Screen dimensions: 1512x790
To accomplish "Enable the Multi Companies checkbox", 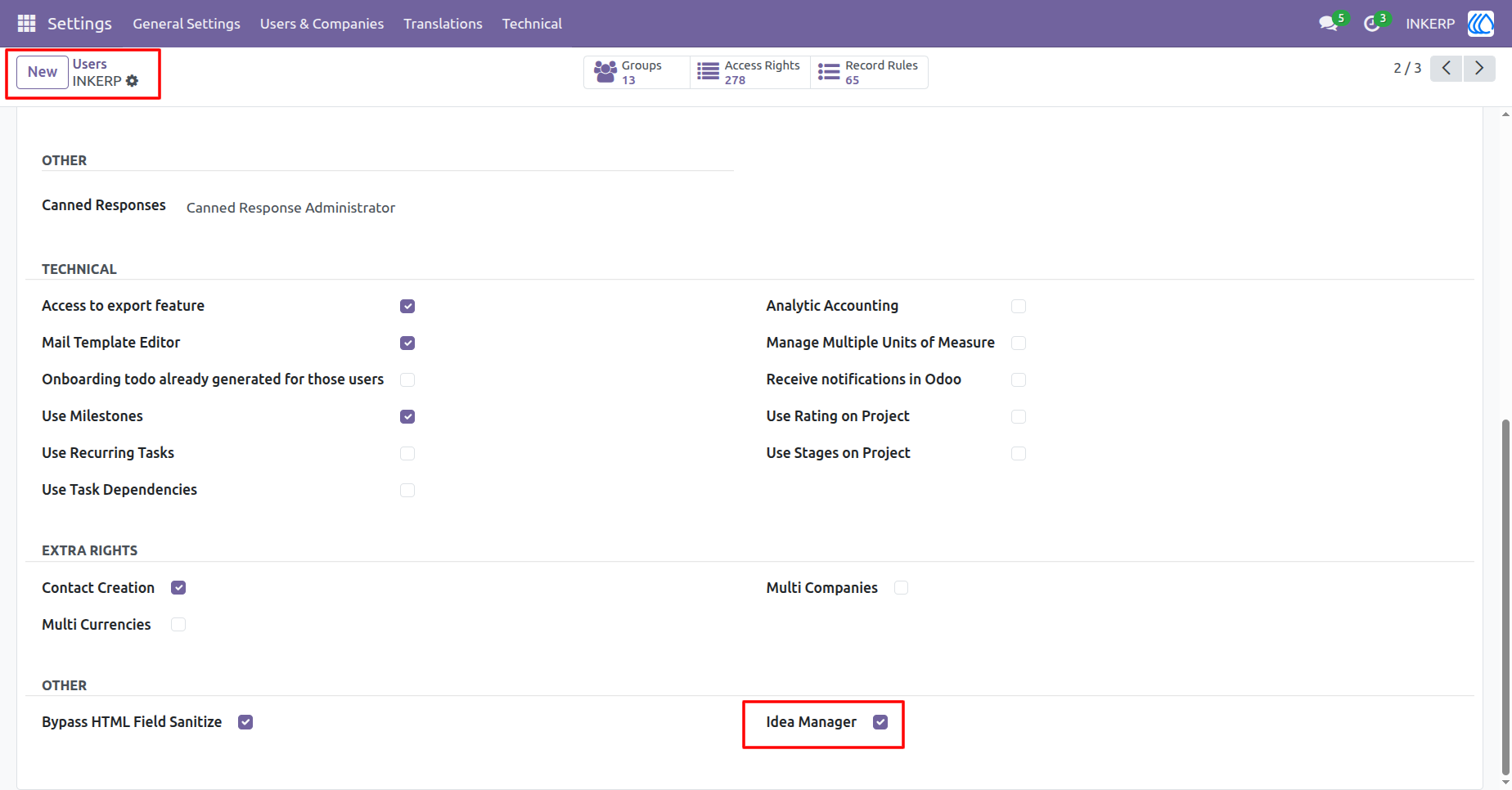I will [x=901, y=587].
